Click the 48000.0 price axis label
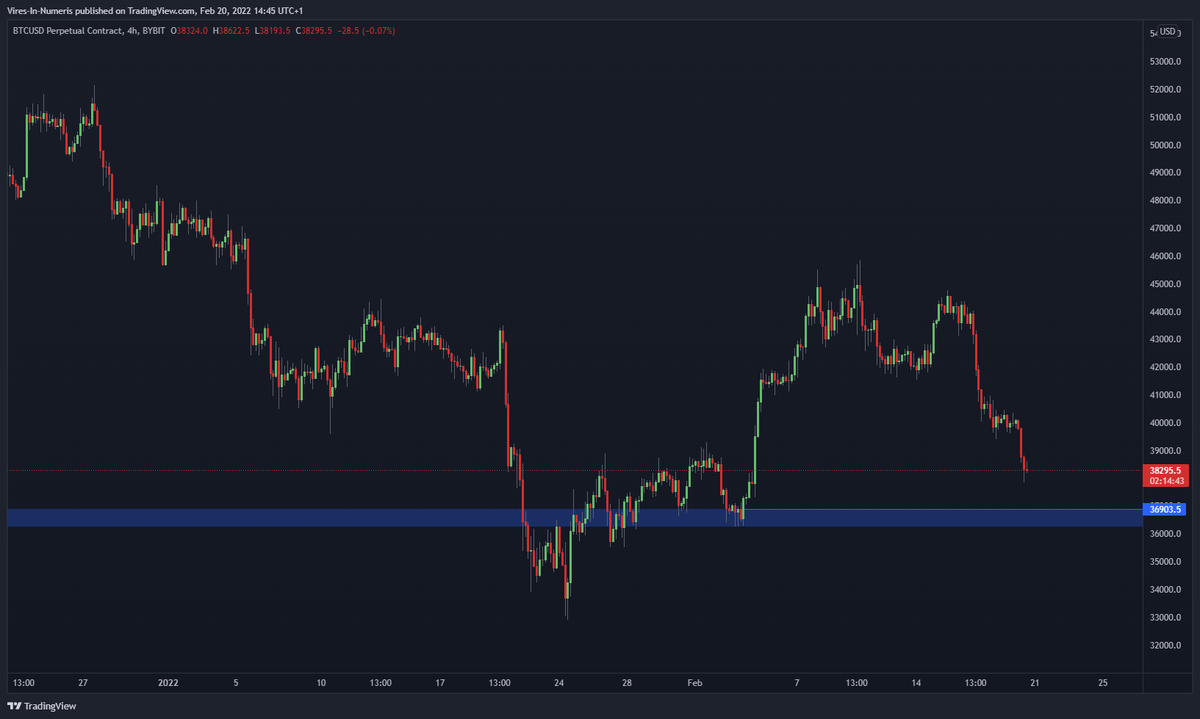The height and width of the screenshot is (719, 1200). tap(1165, 201)
